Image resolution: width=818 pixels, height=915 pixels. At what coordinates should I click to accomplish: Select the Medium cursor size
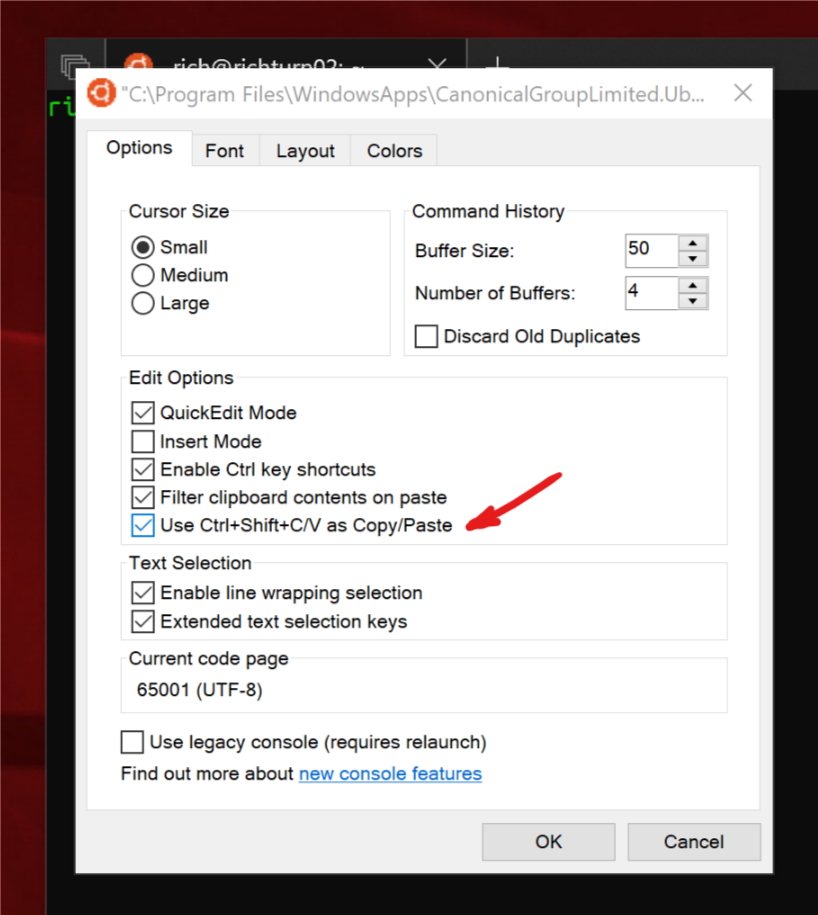tap(142, 275)
